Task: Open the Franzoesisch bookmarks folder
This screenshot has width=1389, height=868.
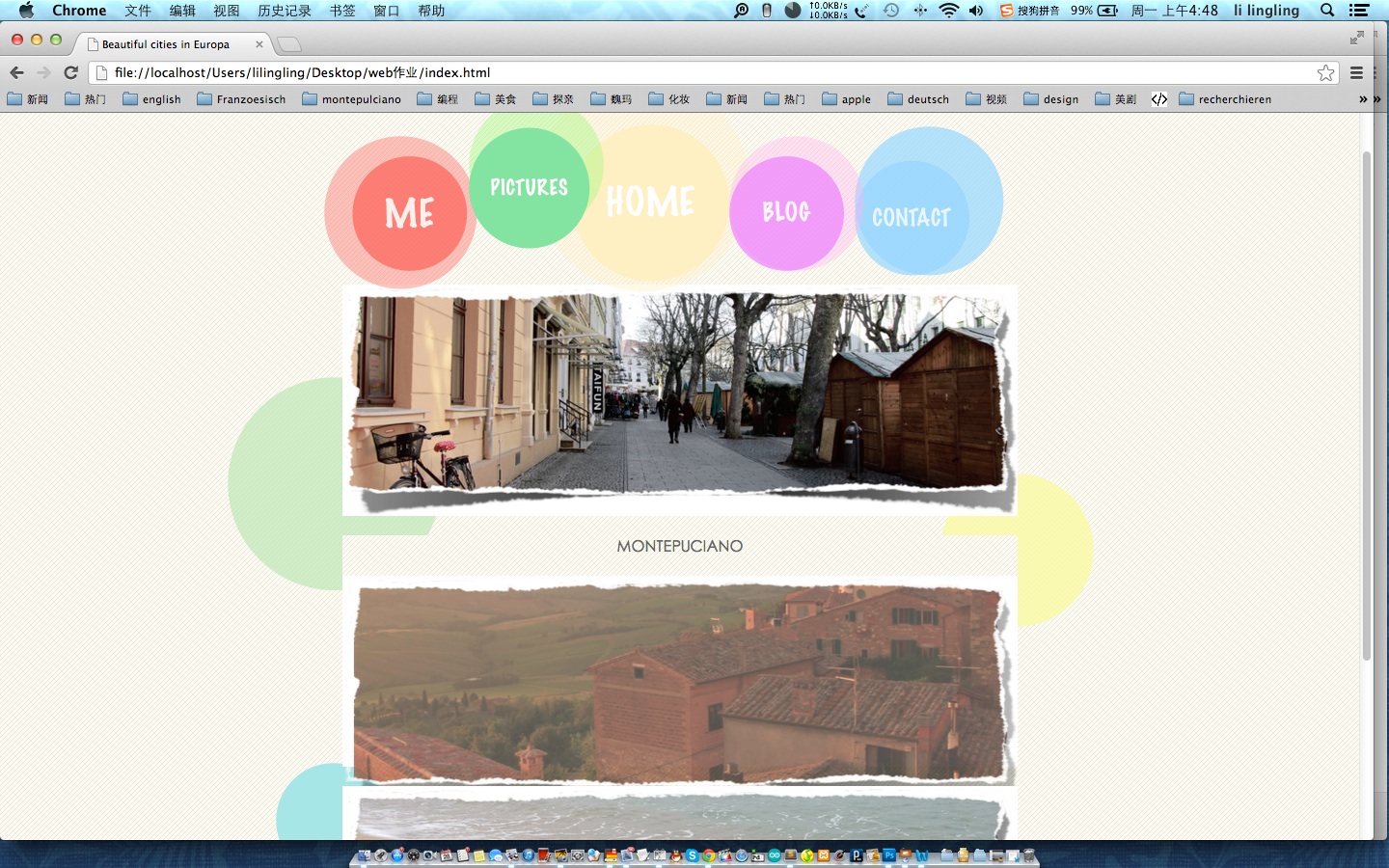Action: (241, 99)
